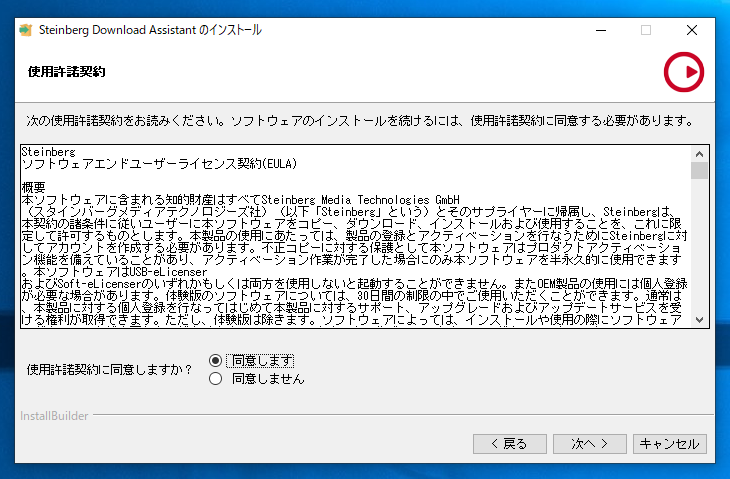This screenshot has width=730, height=479.
Task: Click the 使用許諾契約に同意しますか？ label
Action: coord(109,370)
